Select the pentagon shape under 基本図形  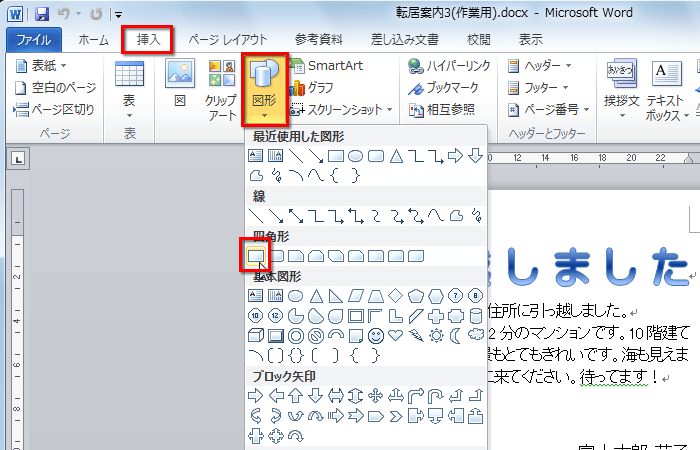416,296
